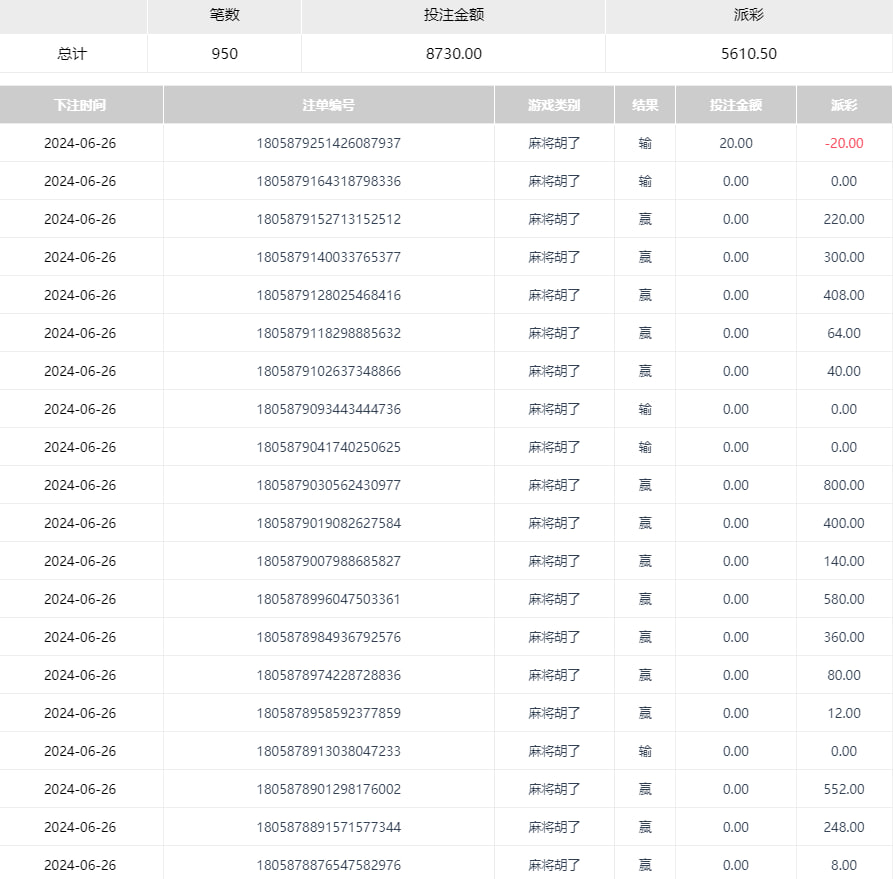Click the total bet amount 8730.00
Viewport: 893px width, 879px height.
click(453, 54)
